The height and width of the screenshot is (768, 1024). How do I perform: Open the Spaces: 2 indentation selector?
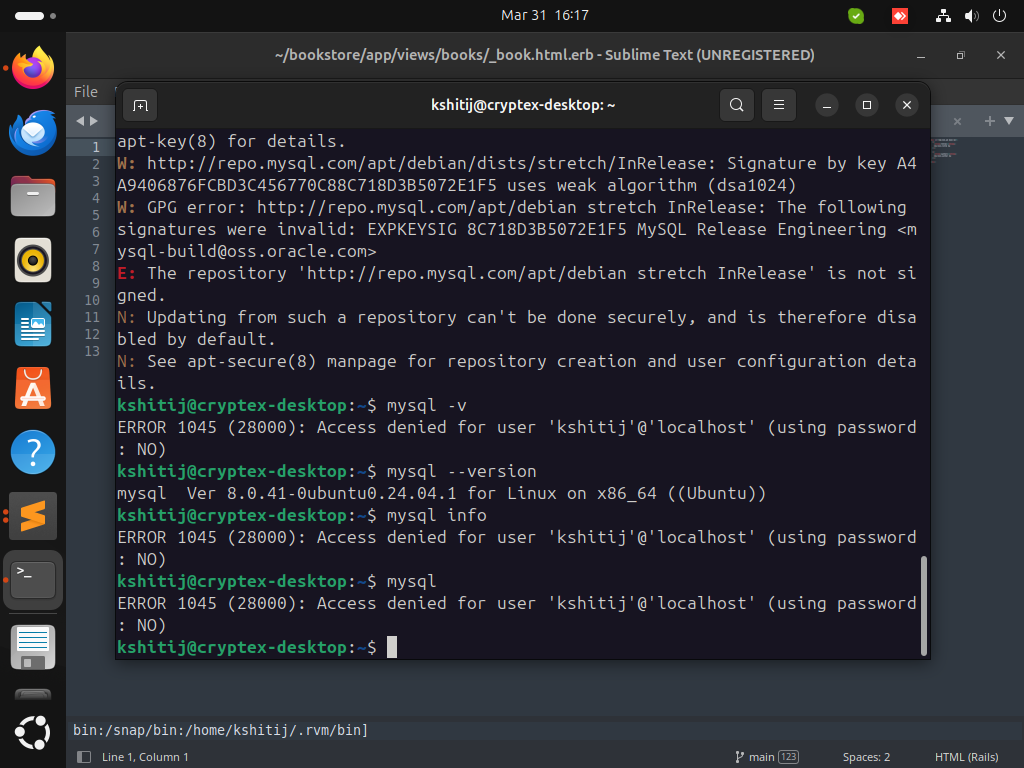pyautogui.click(x=866, y=757)
